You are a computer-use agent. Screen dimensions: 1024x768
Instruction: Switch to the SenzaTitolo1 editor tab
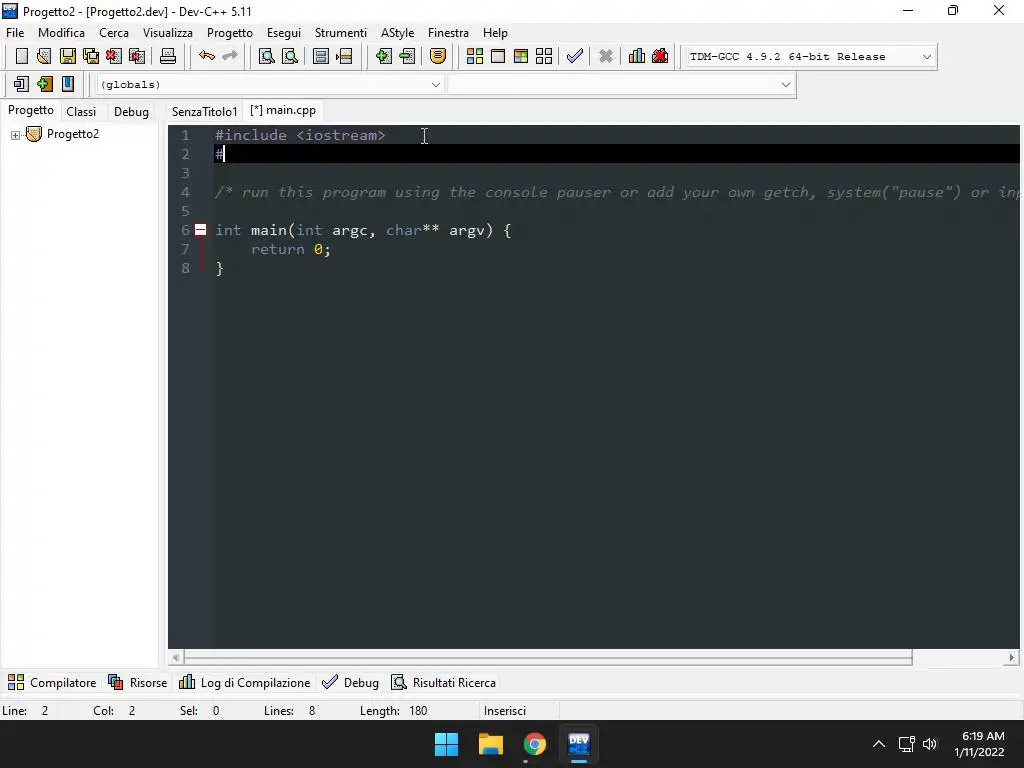pyautogui.click(x=204, y=112)
